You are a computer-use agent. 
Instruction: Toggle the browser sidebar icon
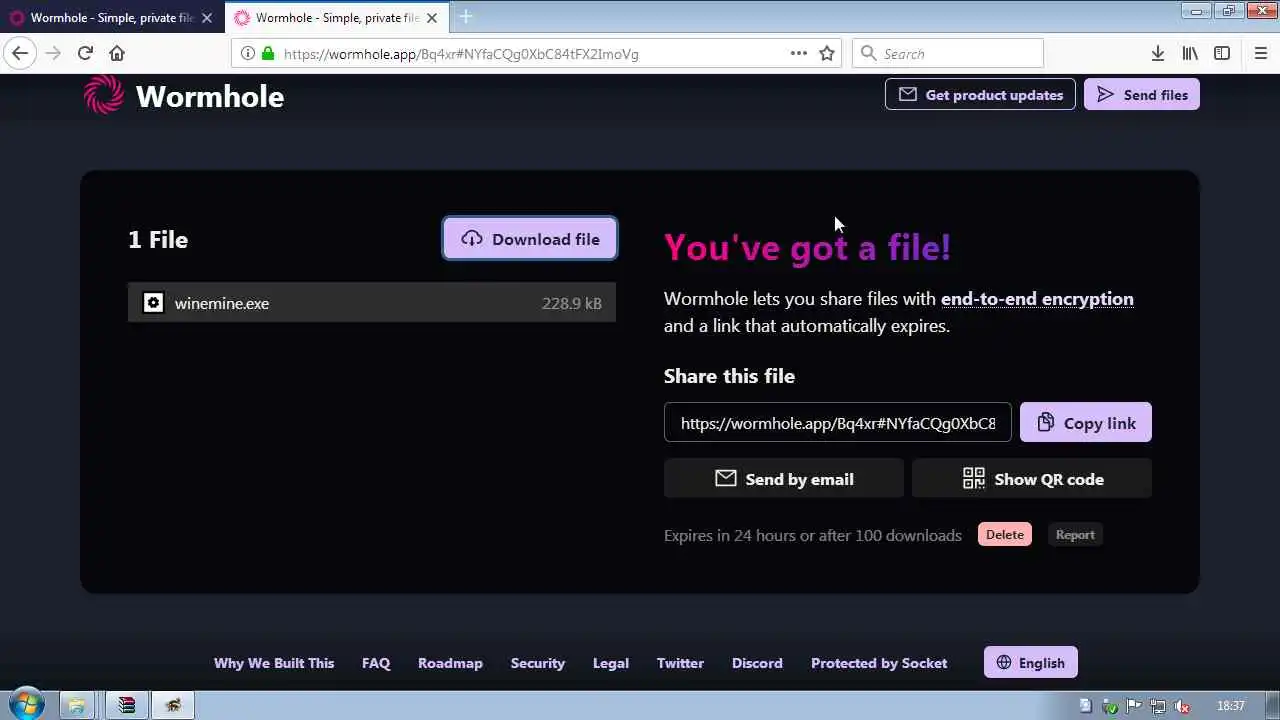pos(1222,54)
